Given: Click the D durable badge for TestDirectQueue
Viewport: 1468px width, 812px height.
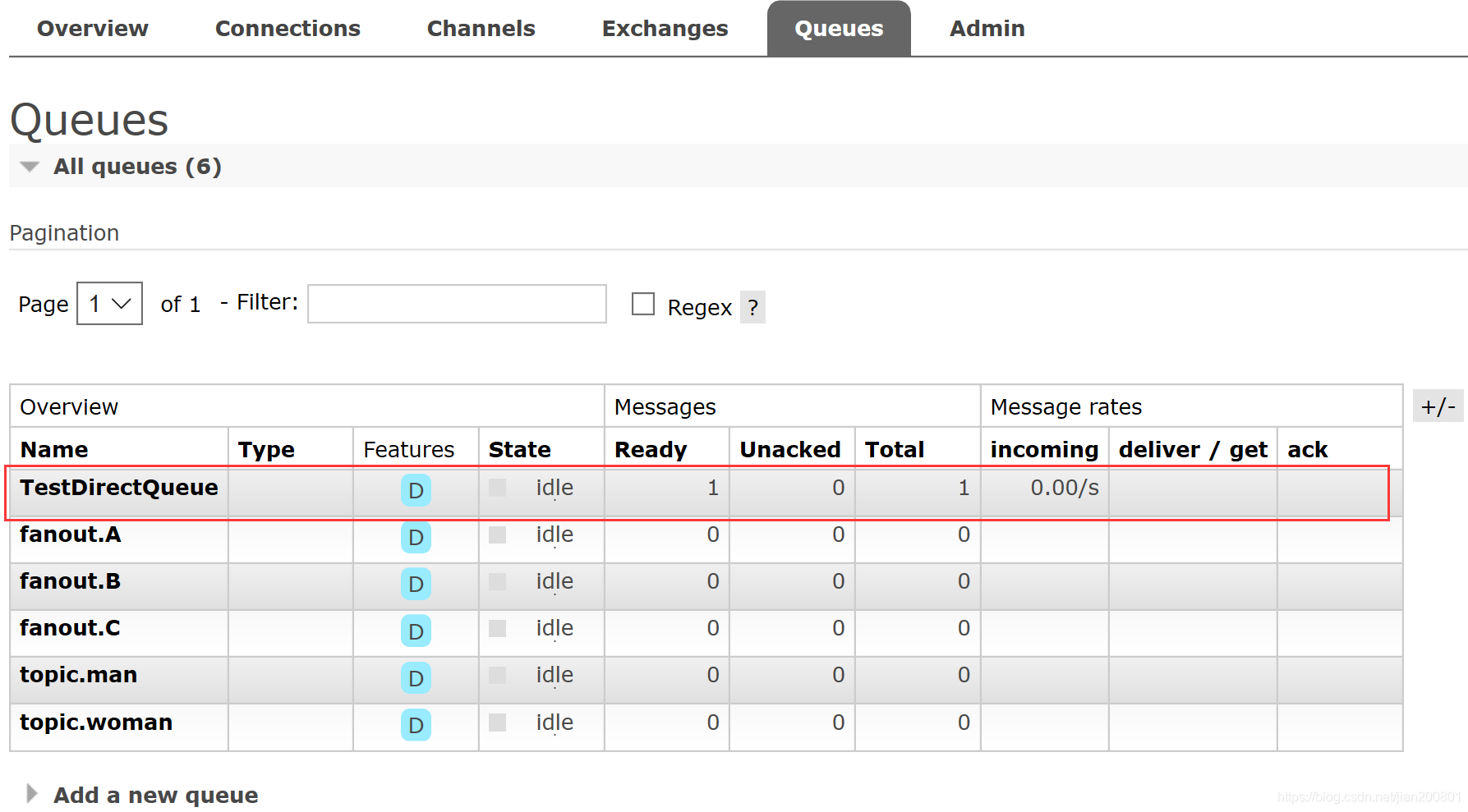Looking at the screenshot, I should tap(416, 490).
